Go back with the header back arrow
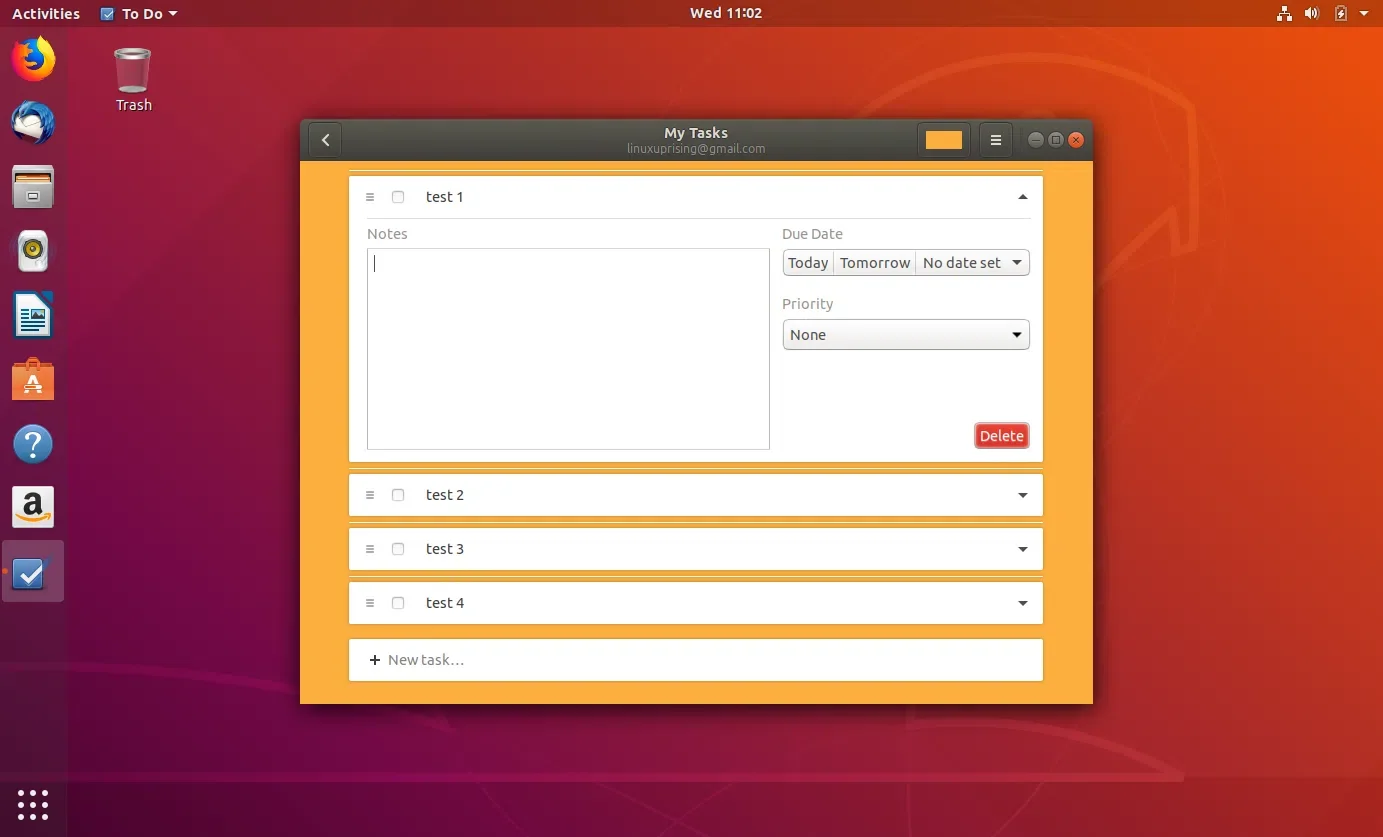 [x=325, y=141]
